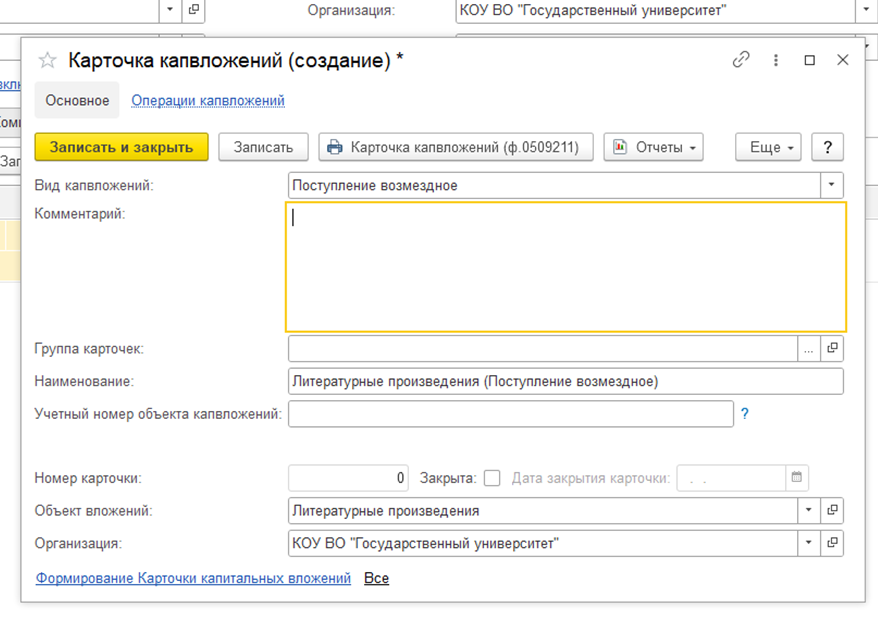878x632 pixels.
Task: Toggle the Закрыта checkbox
Action: coord(492,478)
